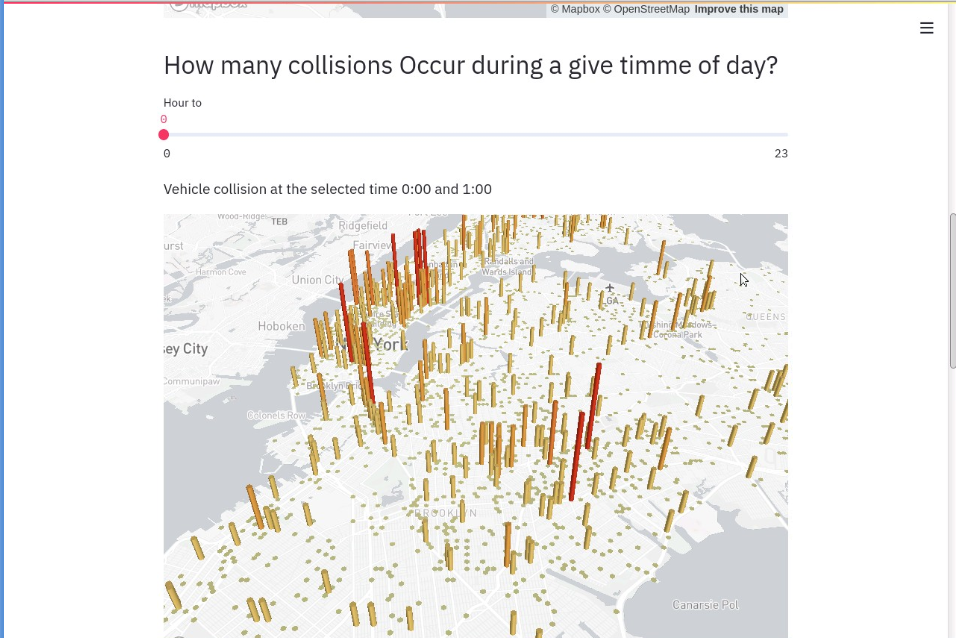Click the 23 maximum label of the slider
Screen dimensions: 956x638
(x=781, y=153)
